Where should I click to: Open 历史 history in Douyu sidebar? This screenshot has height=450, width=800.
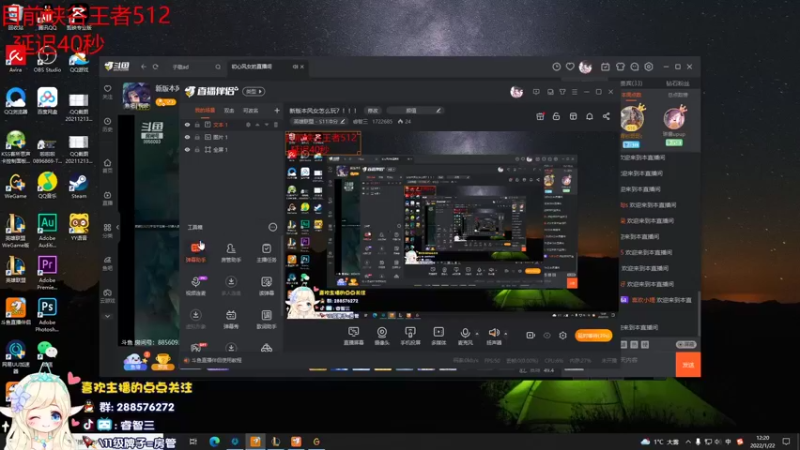[x=108, y=124]
